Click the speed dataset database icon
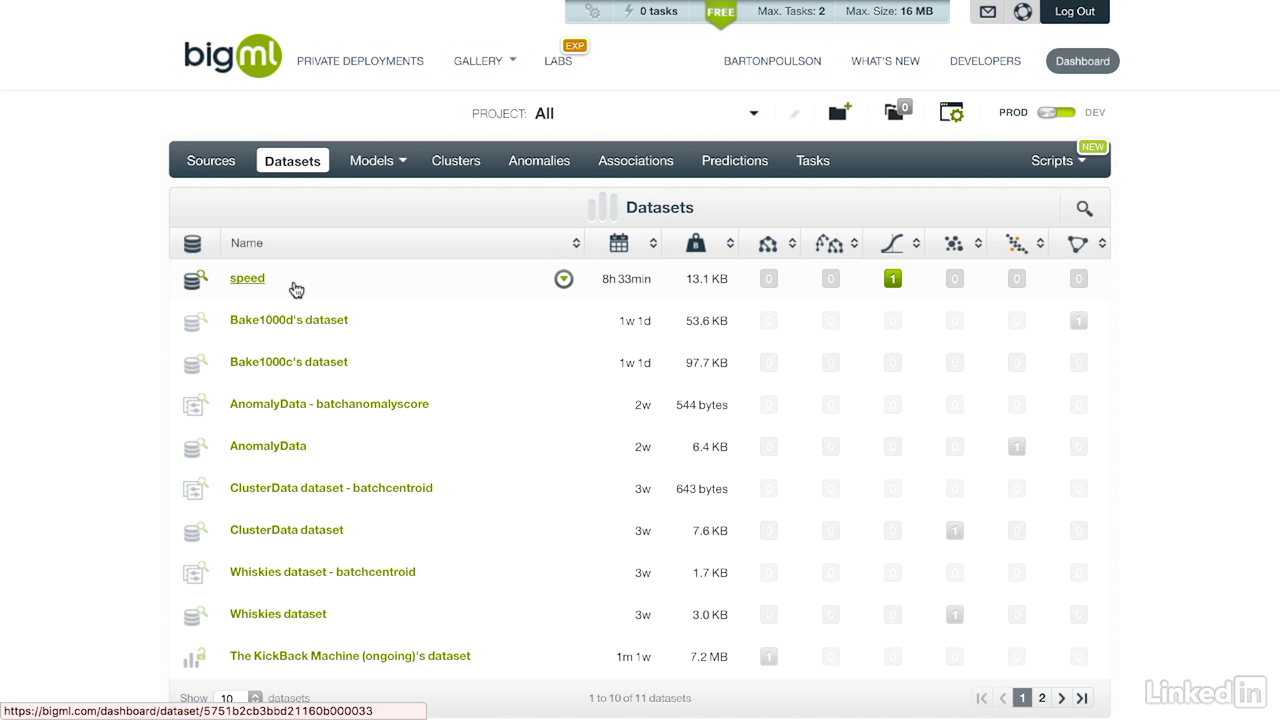 (194, 280)
